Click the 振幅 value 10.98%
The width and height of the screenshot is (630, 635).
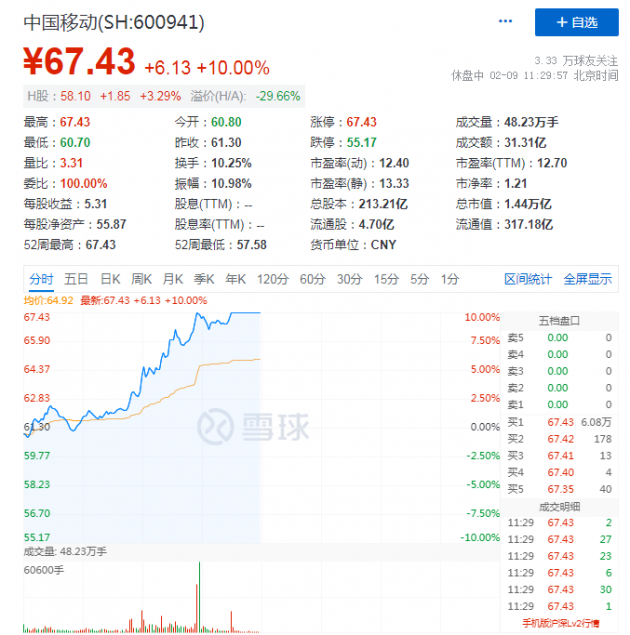point(232,184)
